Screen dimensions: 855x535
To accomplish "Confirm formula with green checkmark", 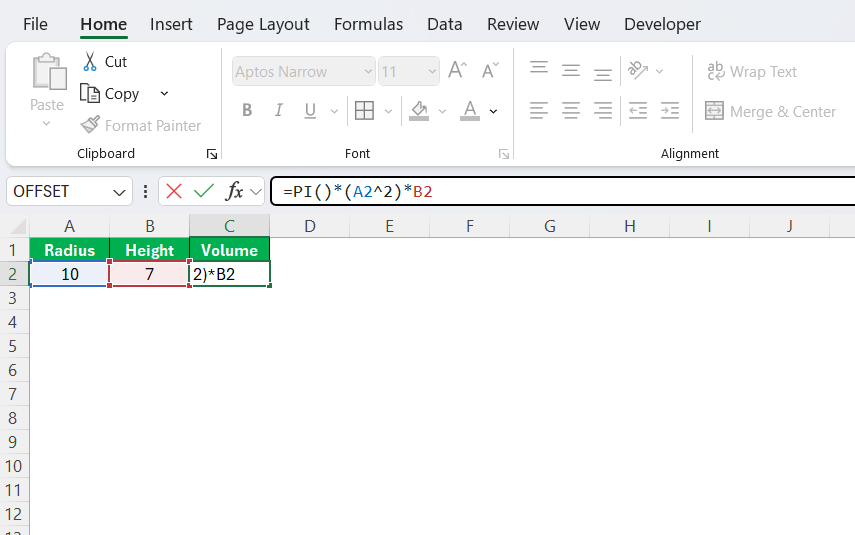I will pos(203,191).
